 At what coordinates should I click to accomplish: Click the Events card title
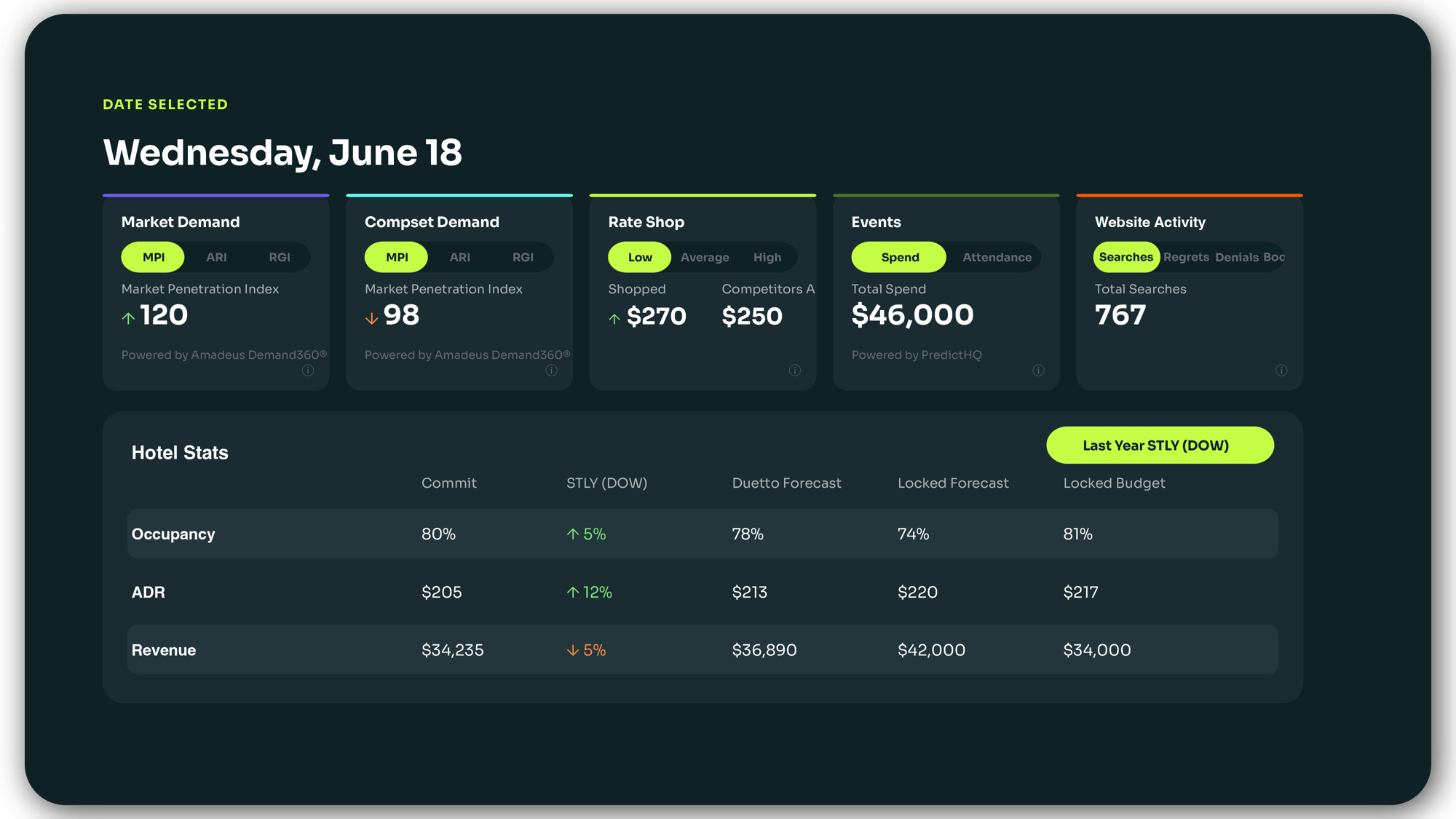[877, 222]
